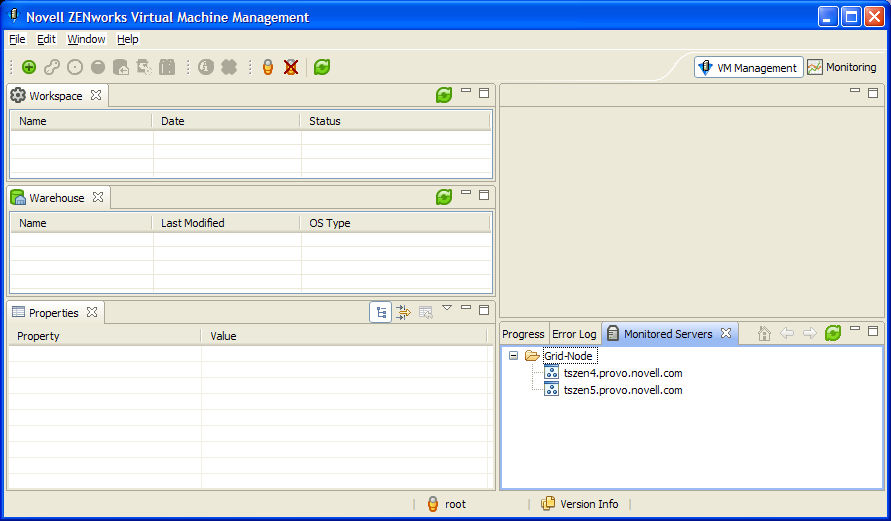Maximize the Monitored Servers panel
The width and height of the screenshot is (891, 521).
click(x=873, y=331)
